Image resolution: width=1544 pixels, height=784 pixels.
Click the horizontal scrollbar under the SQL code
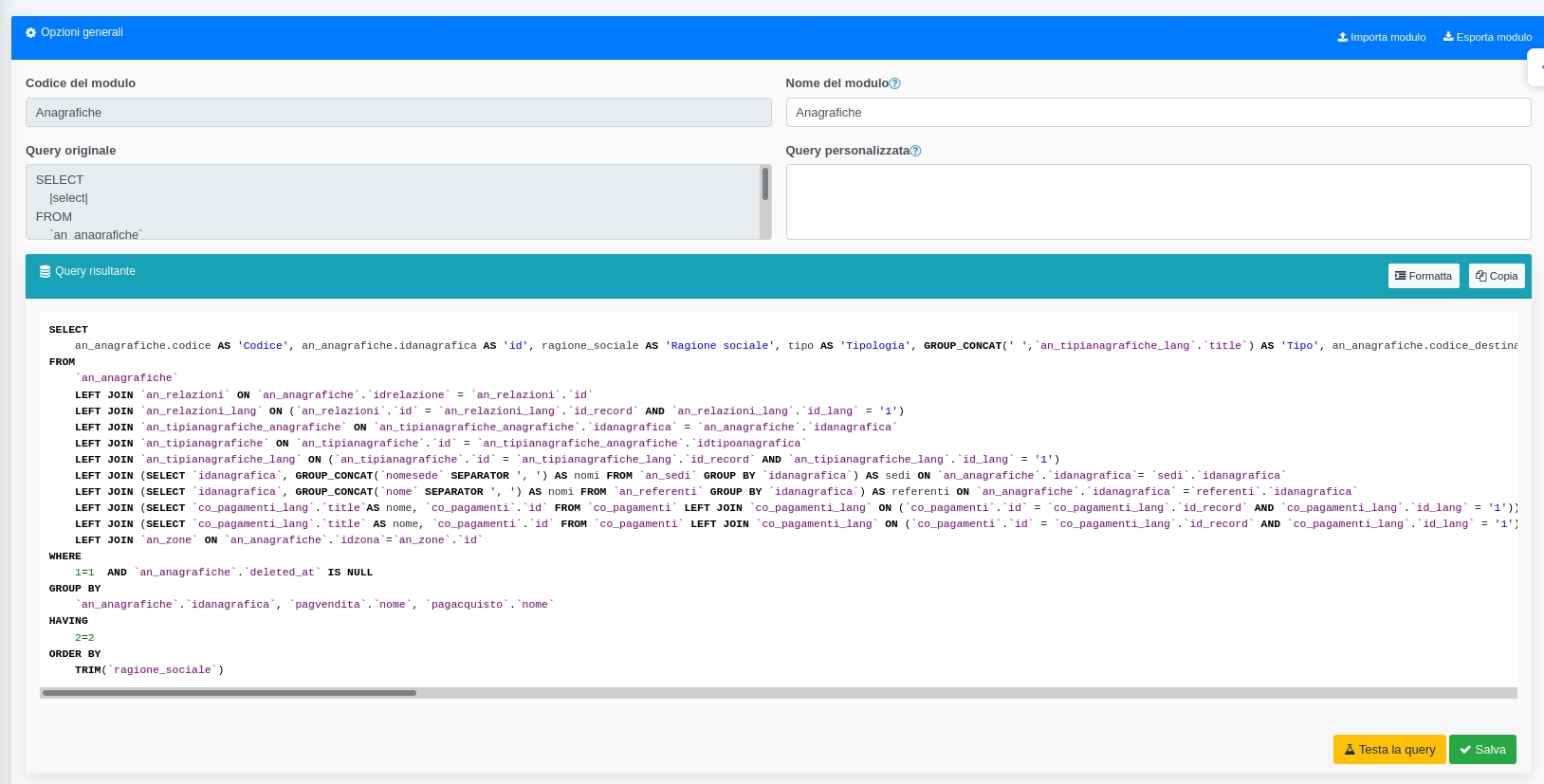point(230,693)
